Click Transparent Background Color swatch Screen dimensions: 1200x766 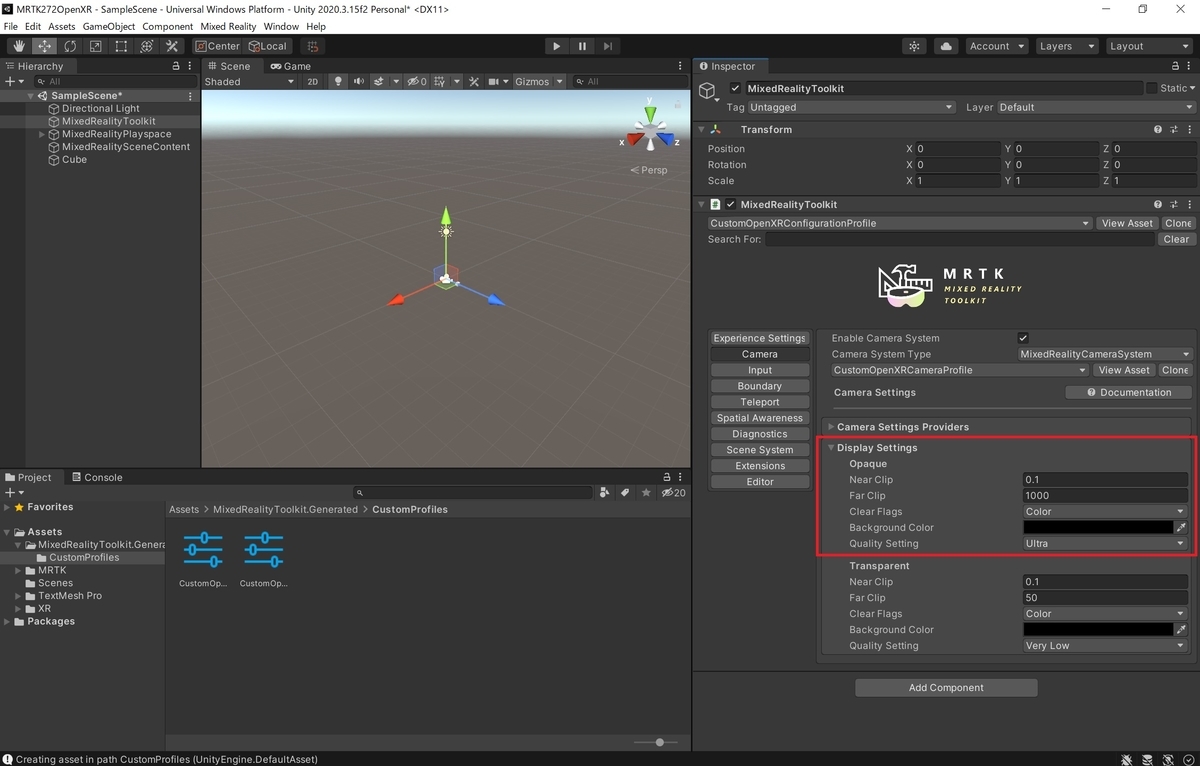click(1098, 630)
